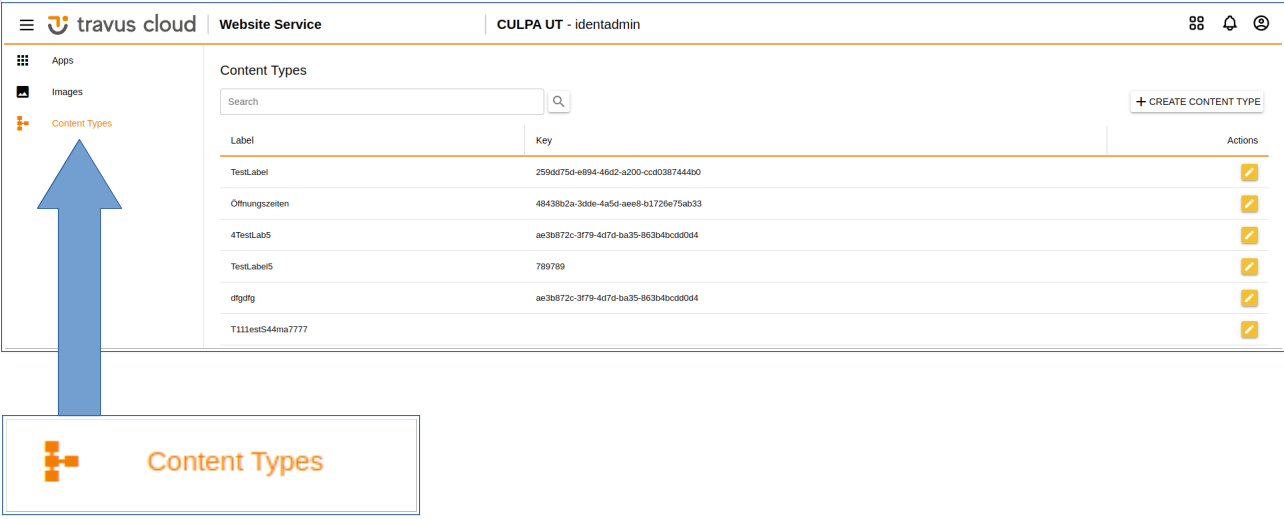Open Images in the sidebar
Image resolution: width=1284 pixels, height=519 pixels.
coord(67,92)
